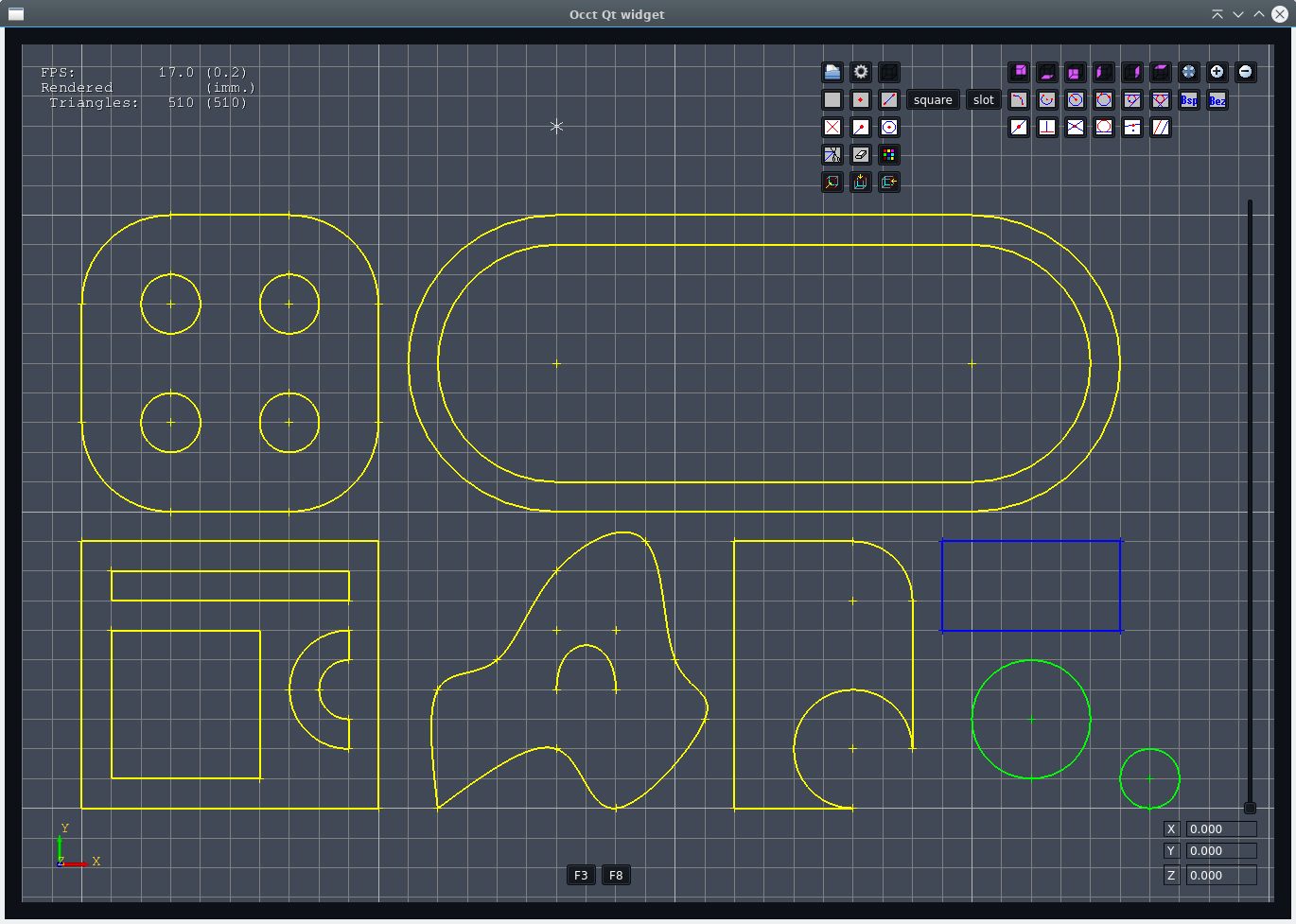Switch to left face view
This screenshot has height=924, width=1296.
[x=1104, y=72]
